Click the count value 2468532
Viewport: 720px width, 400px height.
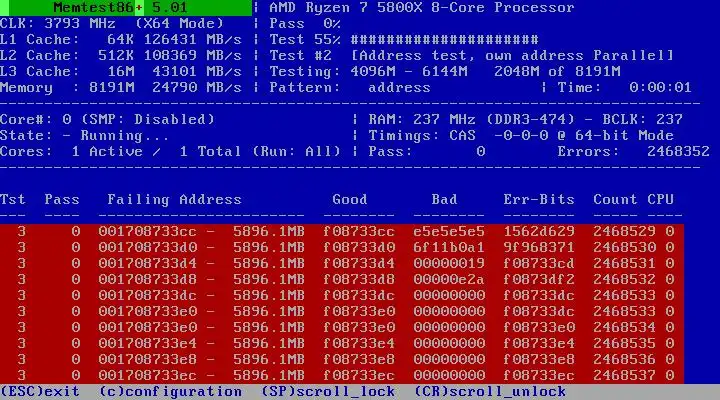pos(624,280)
